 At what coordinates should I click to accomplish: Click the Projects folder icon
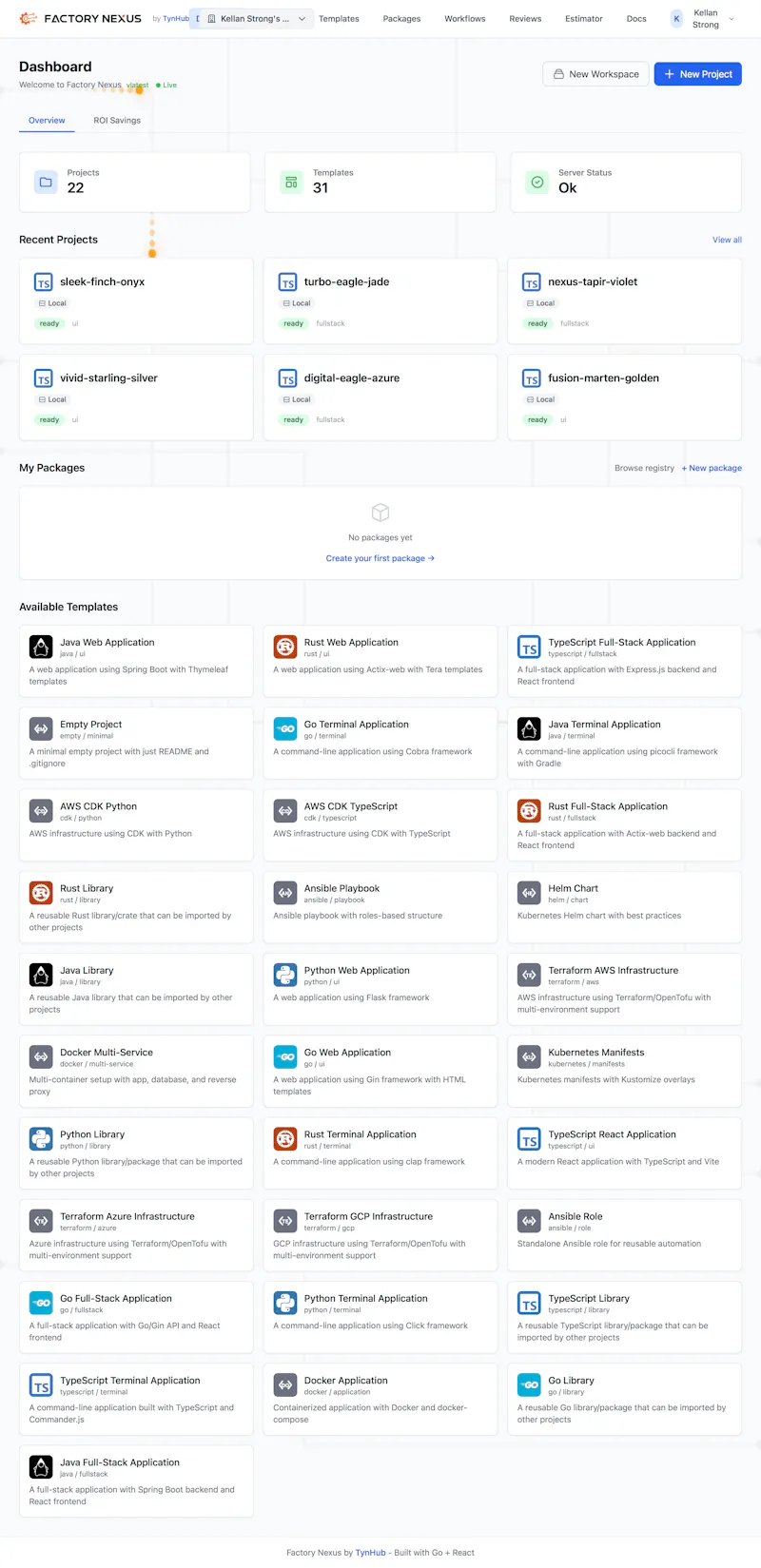click(46, 182)
